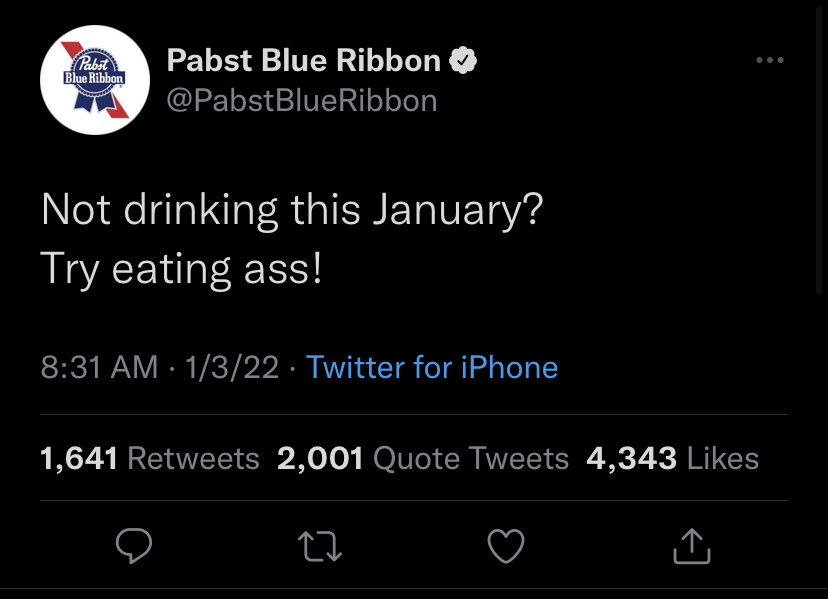Open the Pabst Blue Ribbon profile picture

[95, 80]
